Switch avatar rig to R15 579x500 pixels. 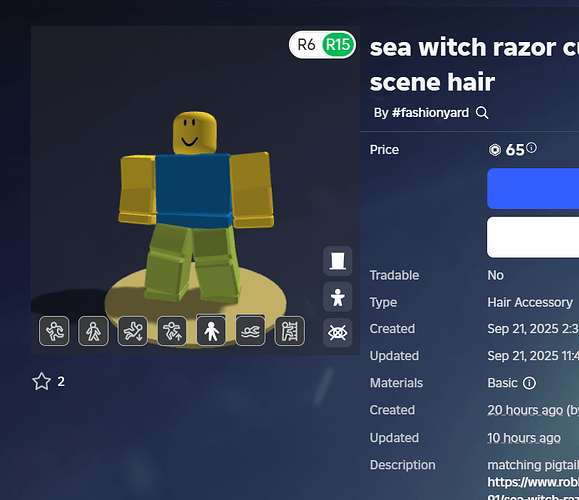coord(338,45)
